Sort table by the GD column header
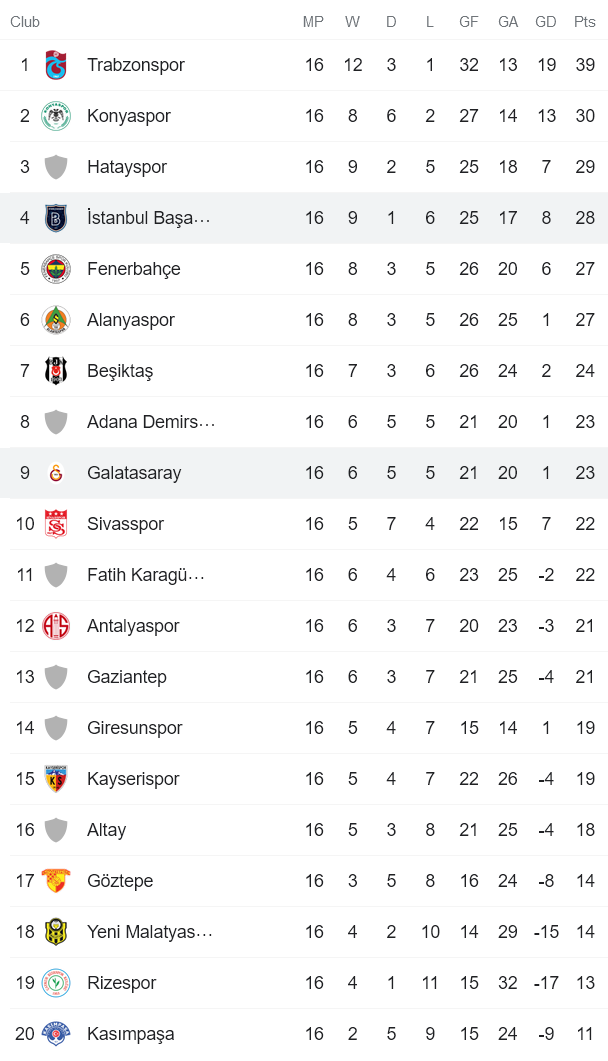 click(x=546, y=21)
